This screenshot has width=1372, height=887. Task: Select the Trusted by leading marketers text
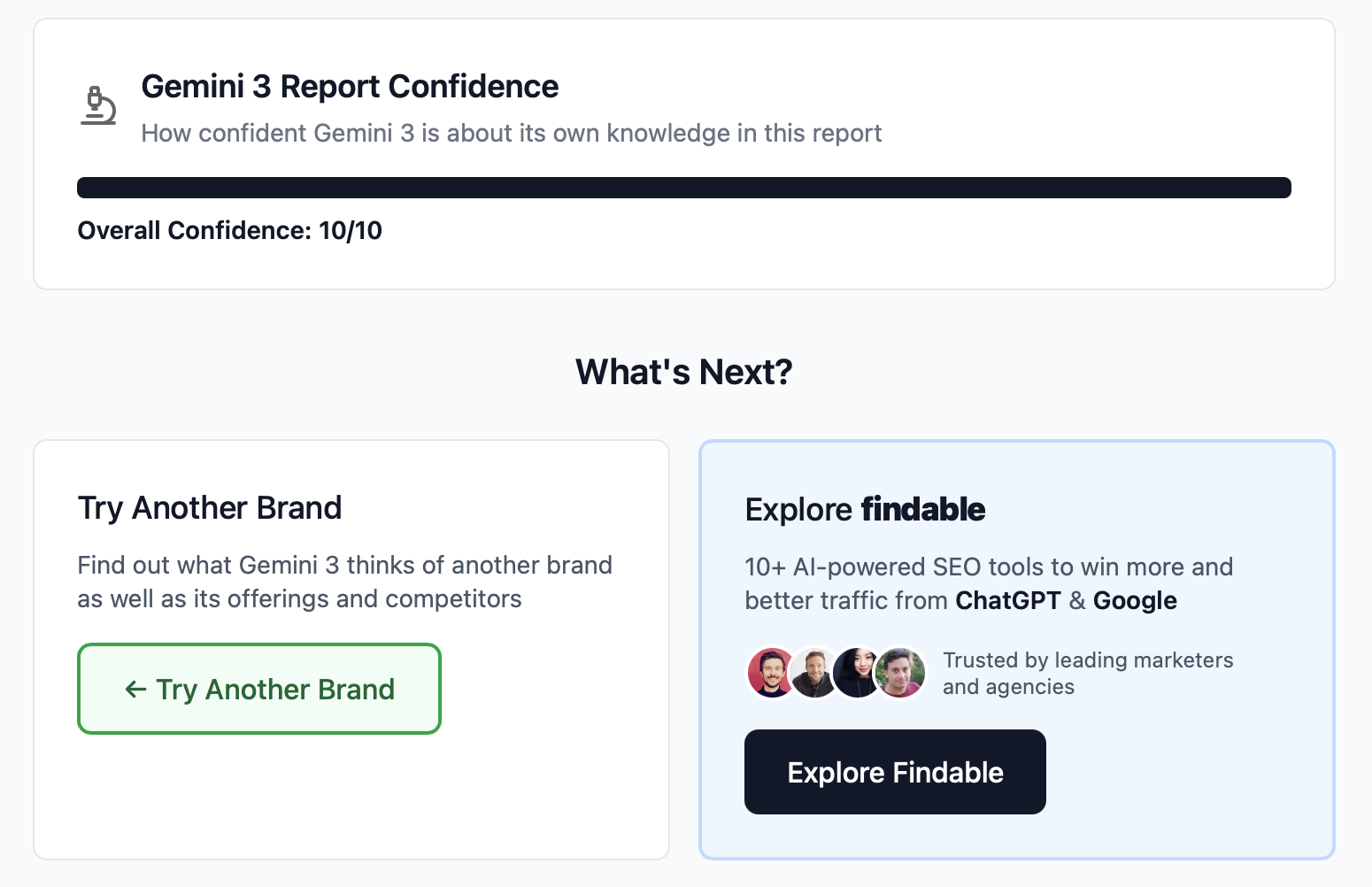1088,673
